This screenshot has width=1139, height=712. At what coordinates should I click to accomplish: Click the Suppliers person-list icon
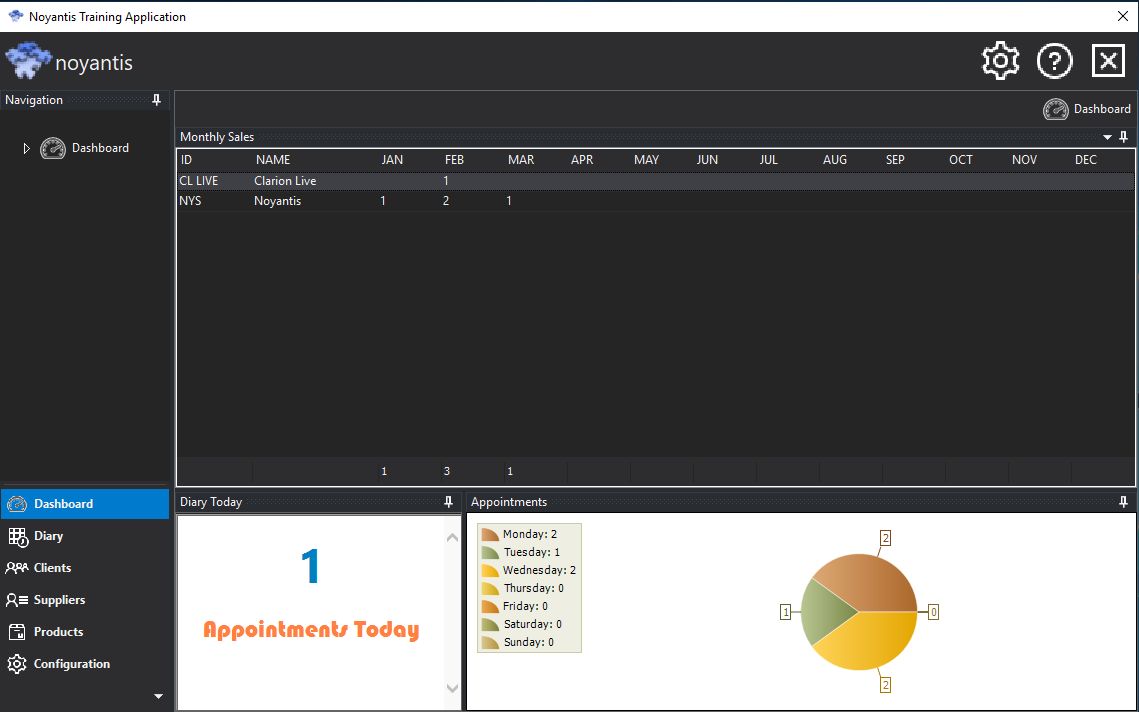coord(17,600)
